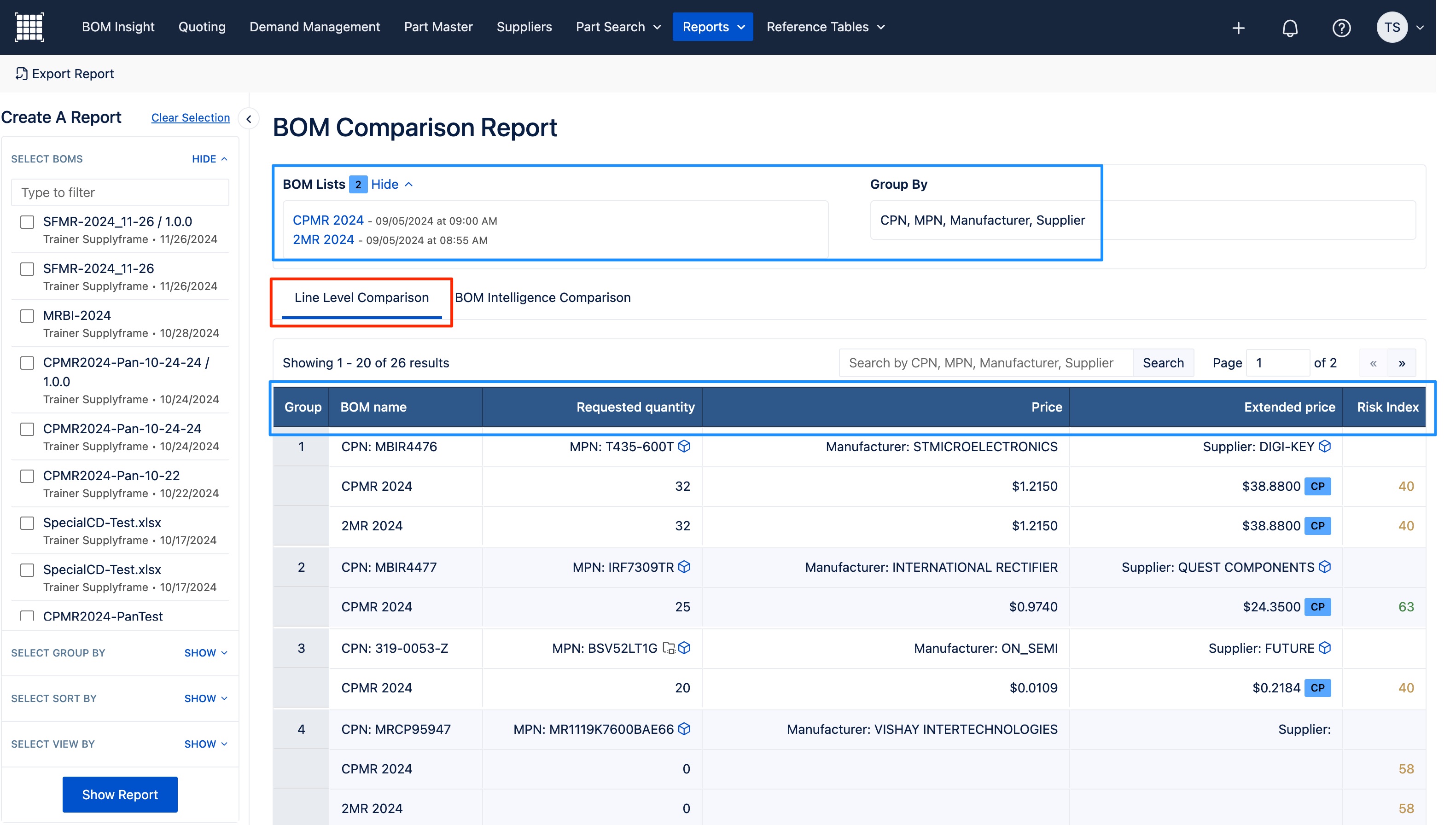Check CPMR2024-Pan-10-24-24 / 1.0.0 checkbox
The height and width of the screenshot is (825, 1456).
(27, 363)
